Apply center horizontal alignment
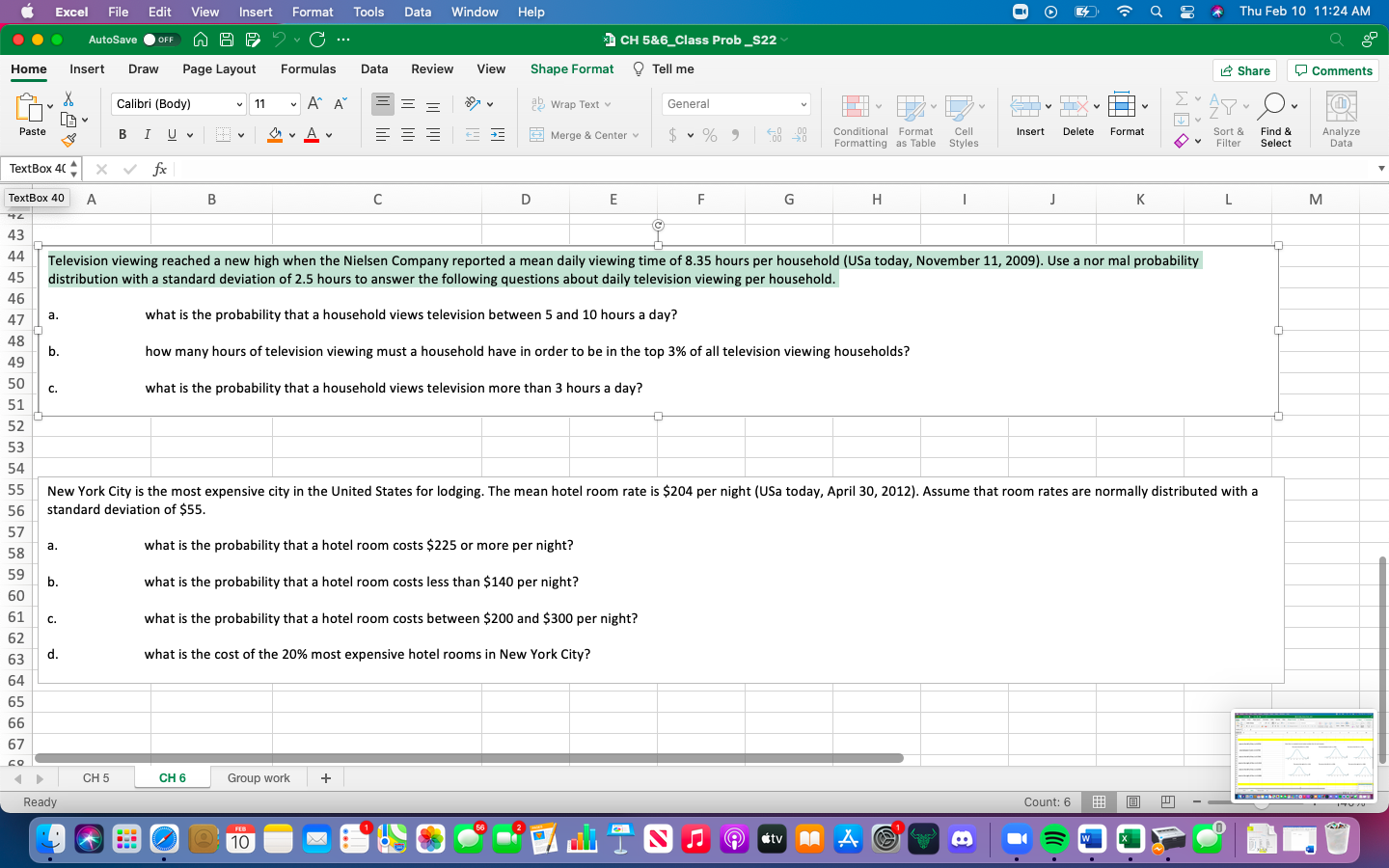Image resolution: width=1389 pixels, height=868 pixels. tap(408, 135)
